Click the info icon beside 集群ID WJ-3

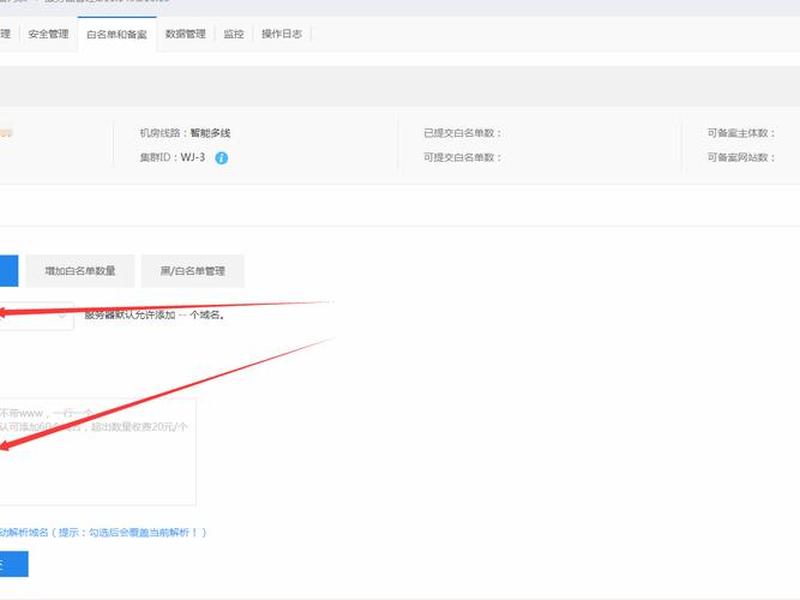pyautogui.click(x=221, y=158)
